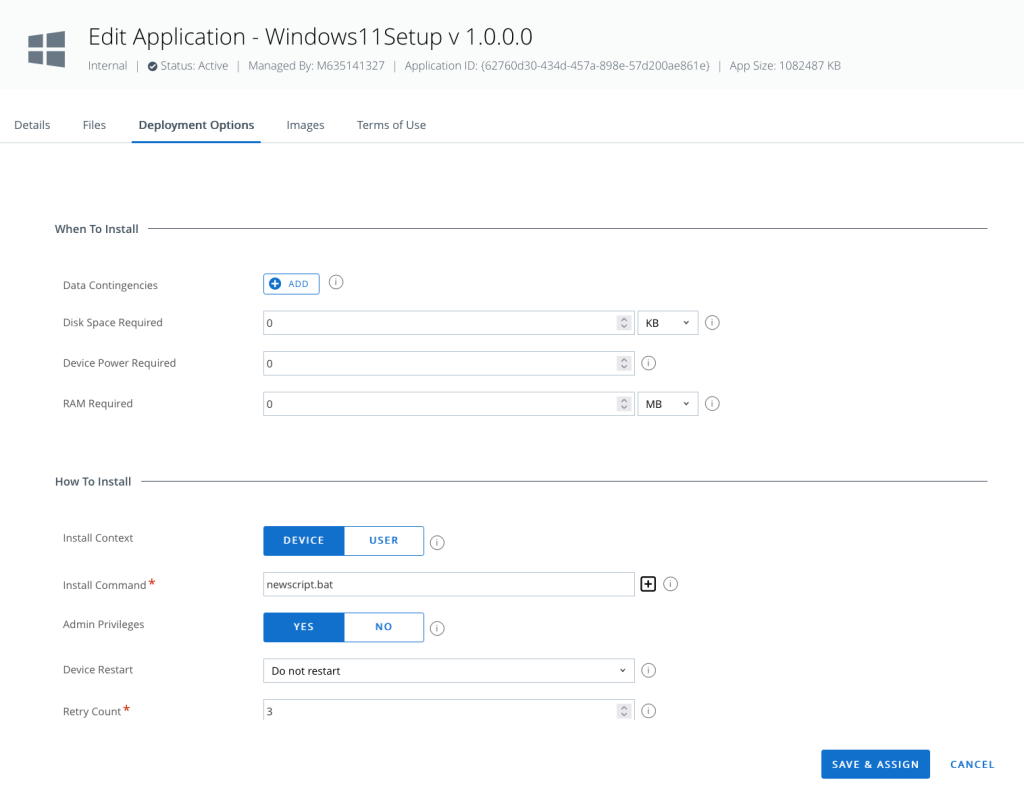The height and width of the screenshot is (801, 1024).
Task: Click the Retry Count stepper arrows
Action: pos(624,711)
